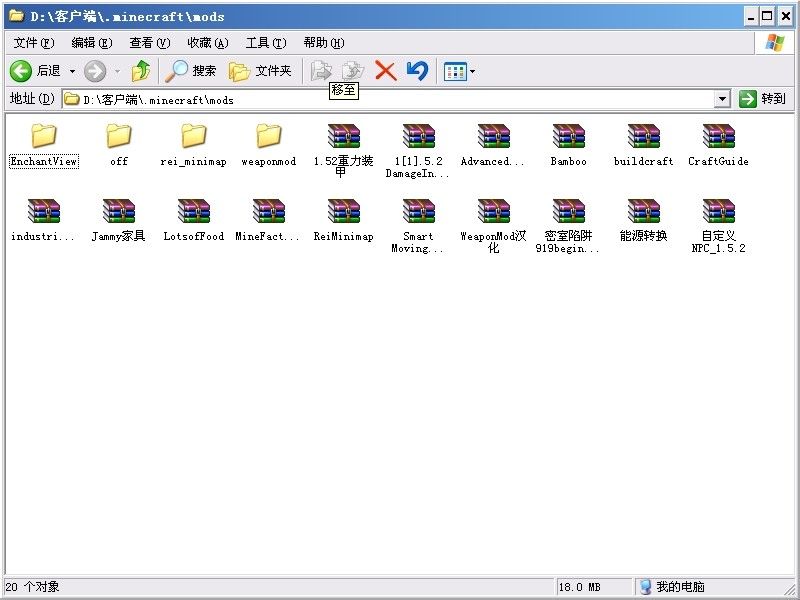Select the MineFact archive icon

click(x=269, y=211)
